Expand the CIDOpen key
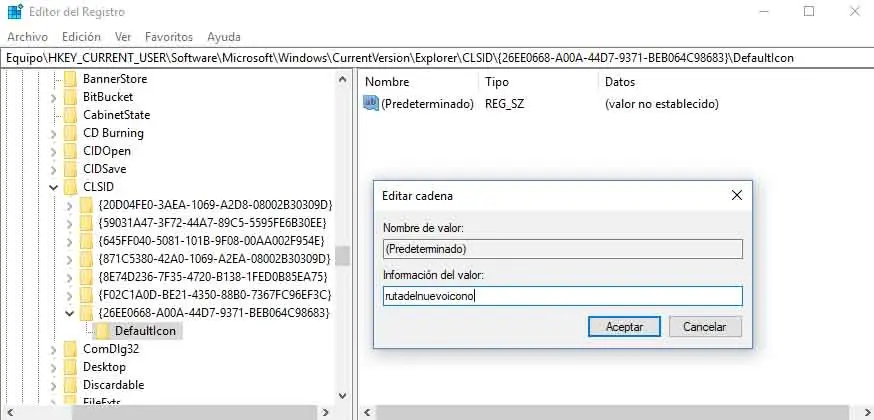Viewport: 874px width, 420px height. click(x=54, y=152)
